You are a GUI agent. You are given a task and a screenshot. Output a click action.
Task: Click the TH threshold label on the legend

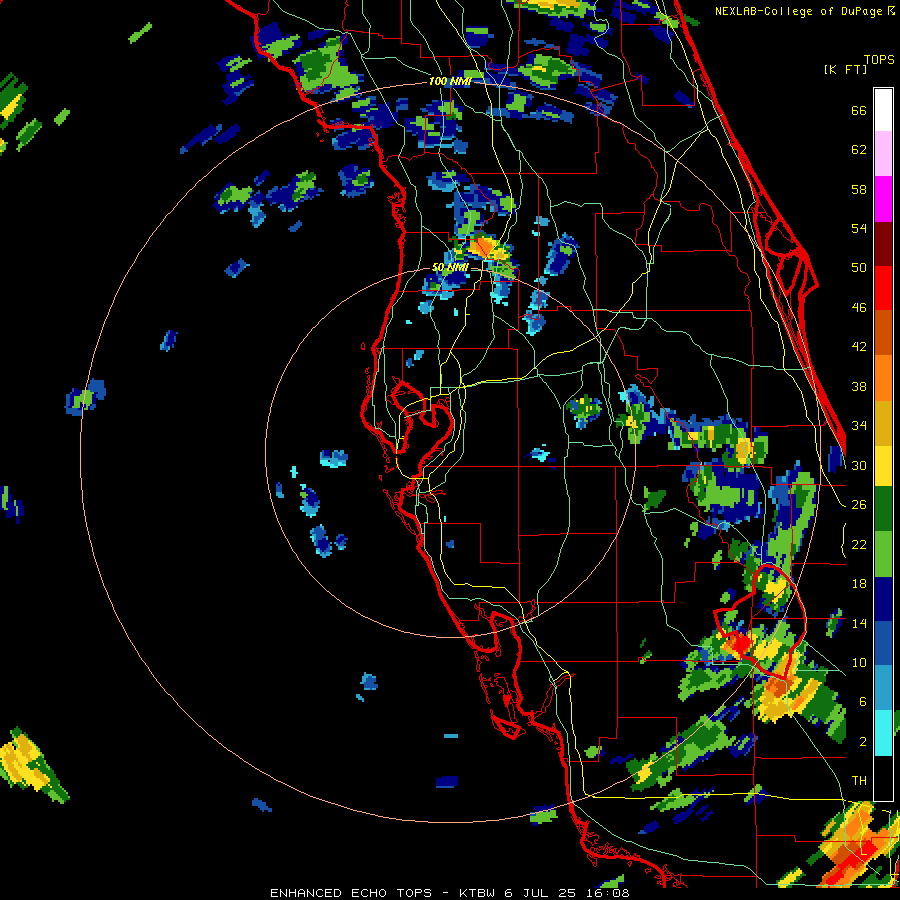(x=859, y=781)
